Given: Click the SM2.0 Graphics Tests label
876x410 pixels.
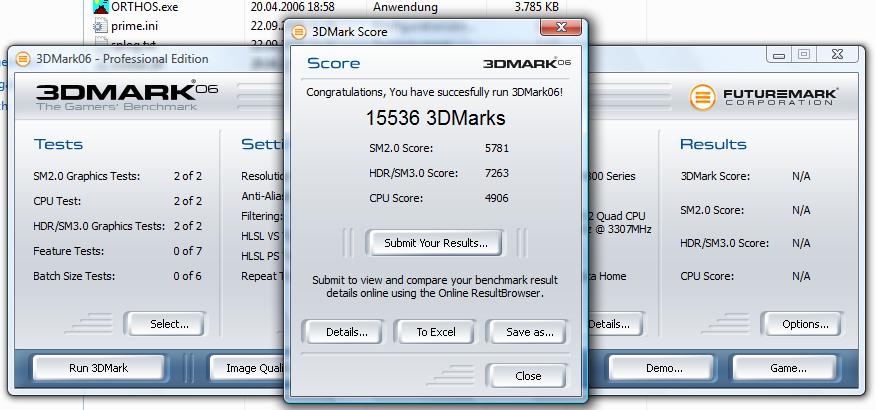Looking at the screenshot, I should click(x=87, y=177).
